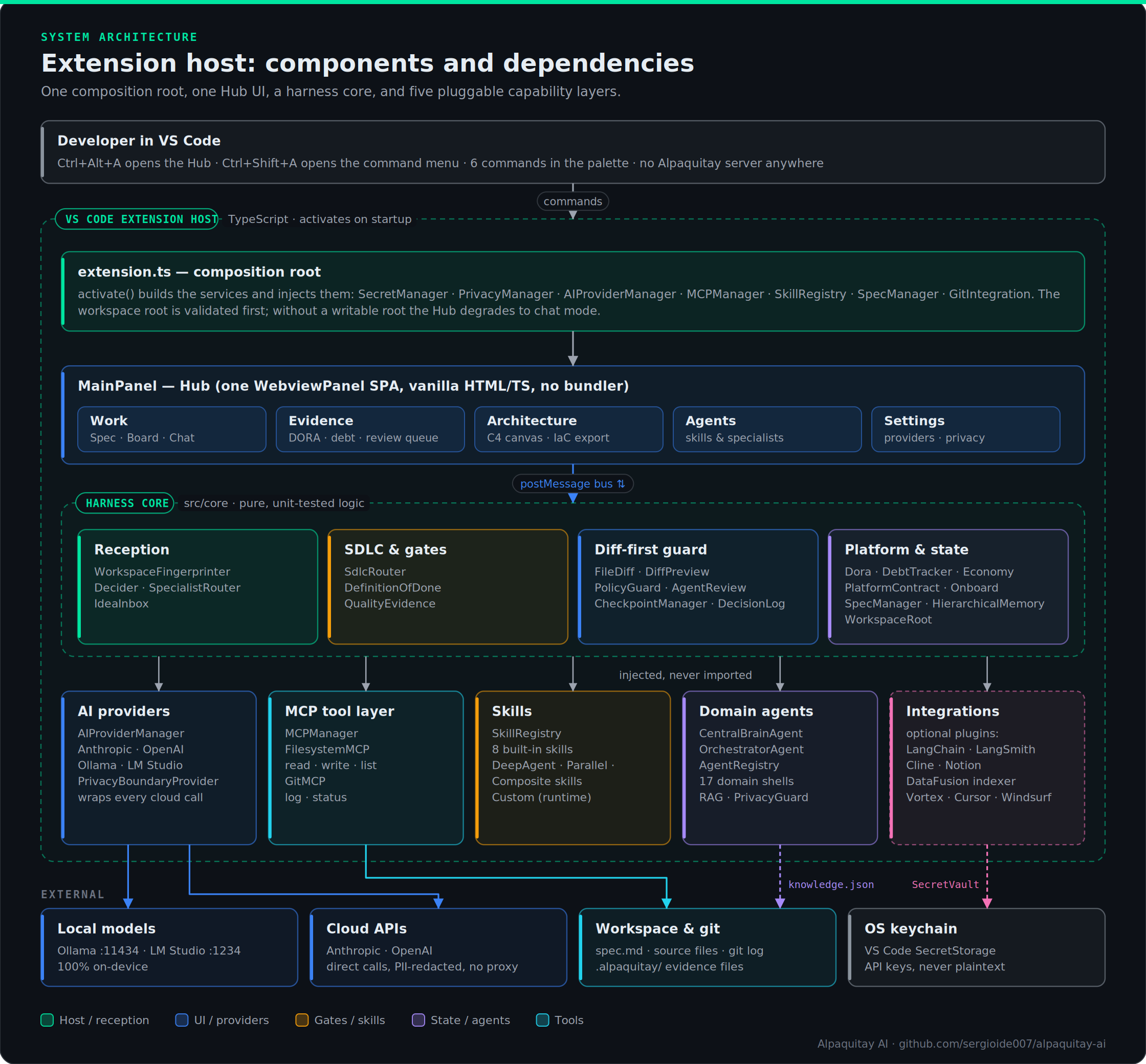Viewport: 1146px width, 1064px height.
Task: Click the green Host / reception legend swatch
Action: click(x=47, y=1019)
